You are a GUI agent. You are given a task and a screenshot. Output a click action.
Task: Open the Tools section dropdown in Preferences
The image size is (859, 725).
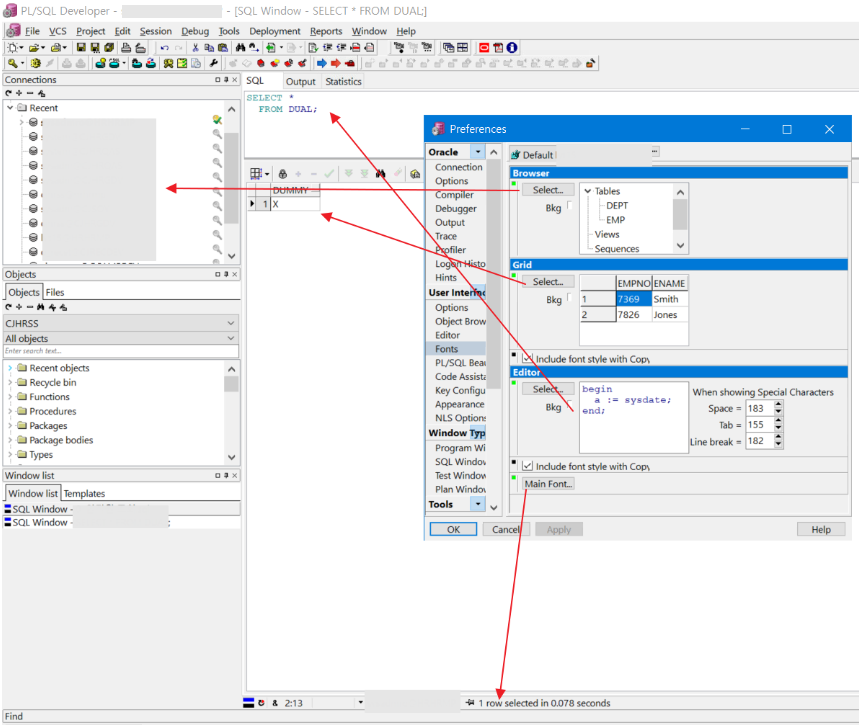click(x=478, y=504)
